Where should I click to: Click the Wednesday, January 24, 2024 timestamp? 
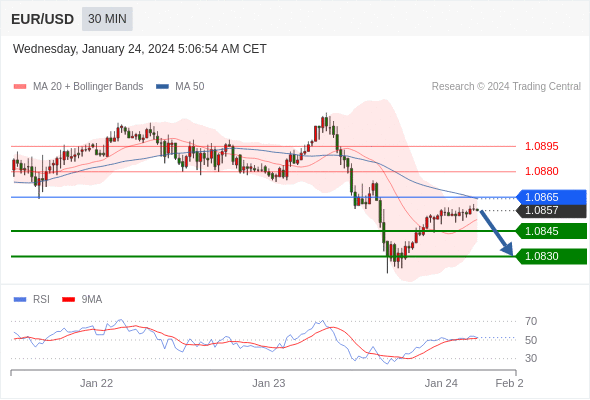140,49
